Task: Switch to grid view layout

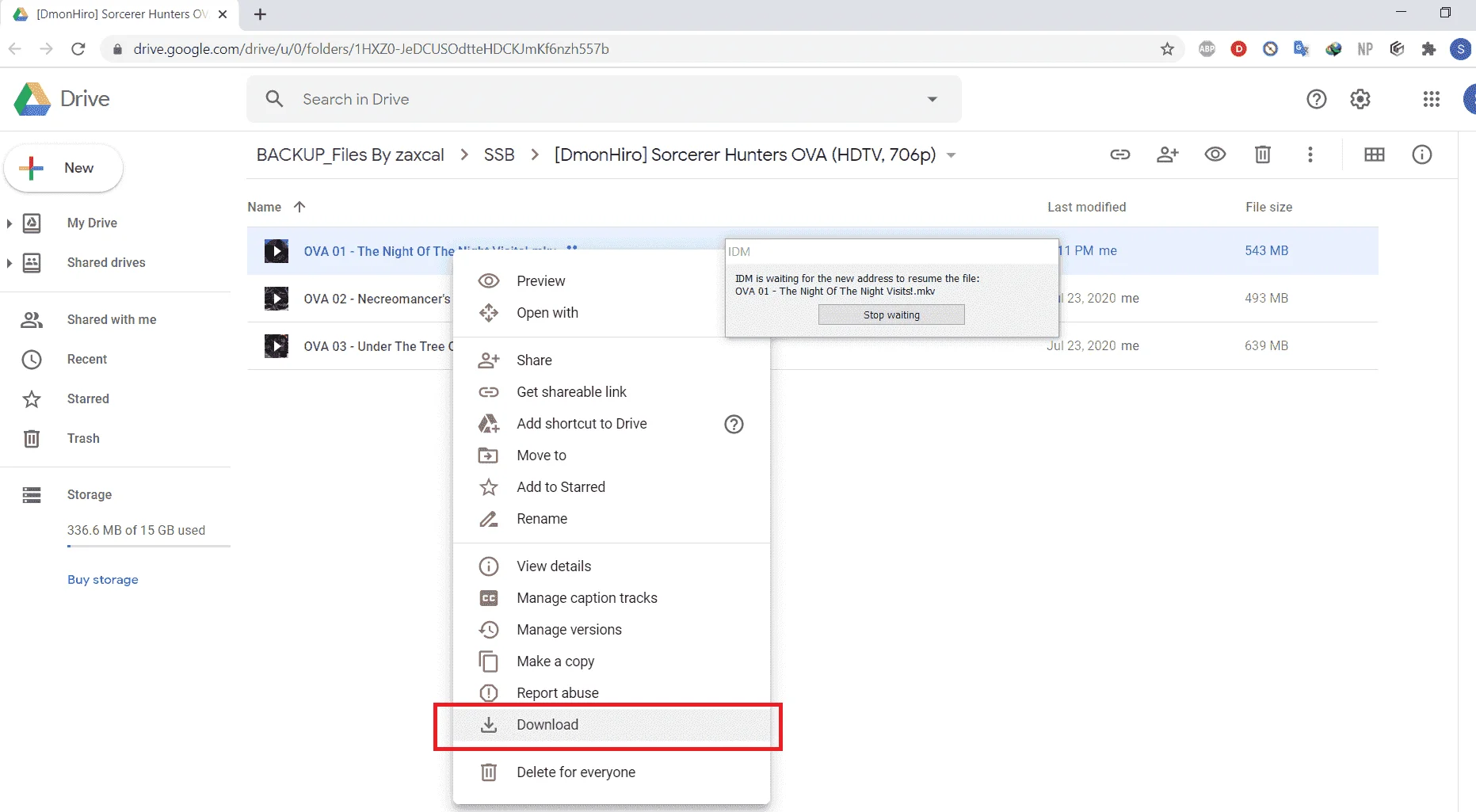Action: pos(1374,154)
